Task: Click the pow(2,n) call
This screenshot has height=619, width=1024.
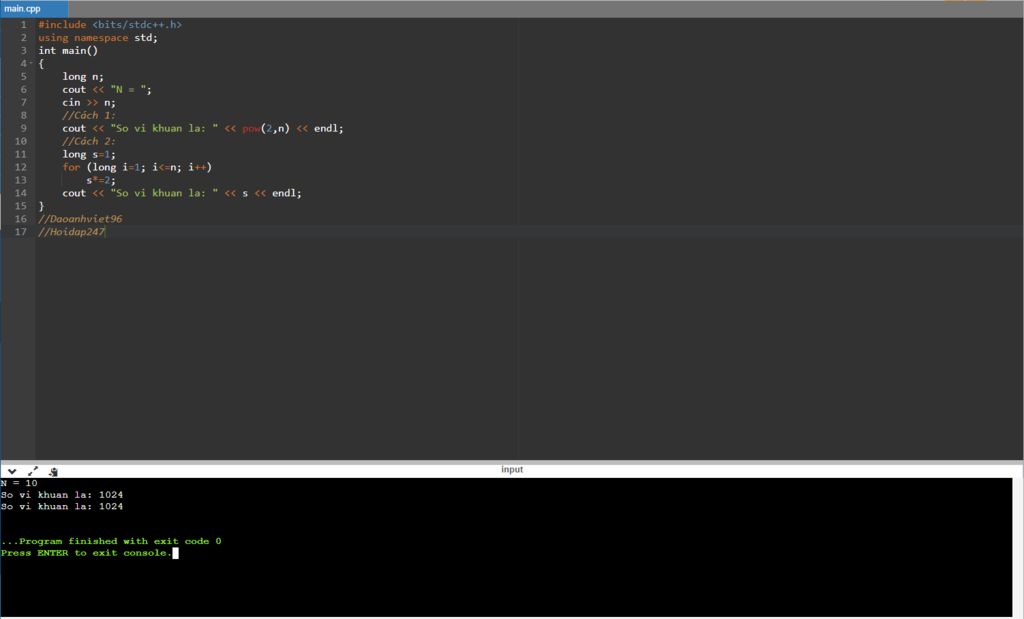Action: 266,129
